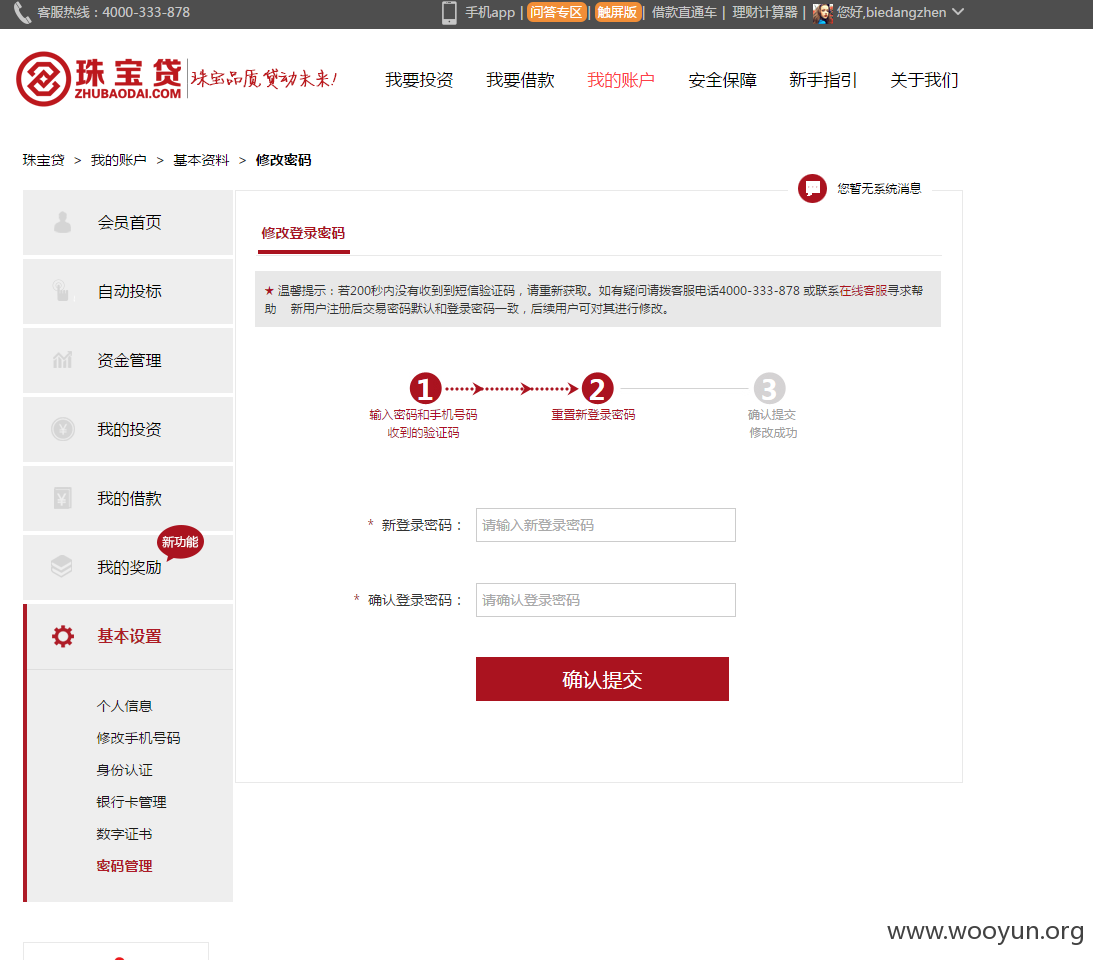Open 密码管理 submenu item
Image resolution: width=1093 pixels, height=960 pixels.
(x=124, y=867)
